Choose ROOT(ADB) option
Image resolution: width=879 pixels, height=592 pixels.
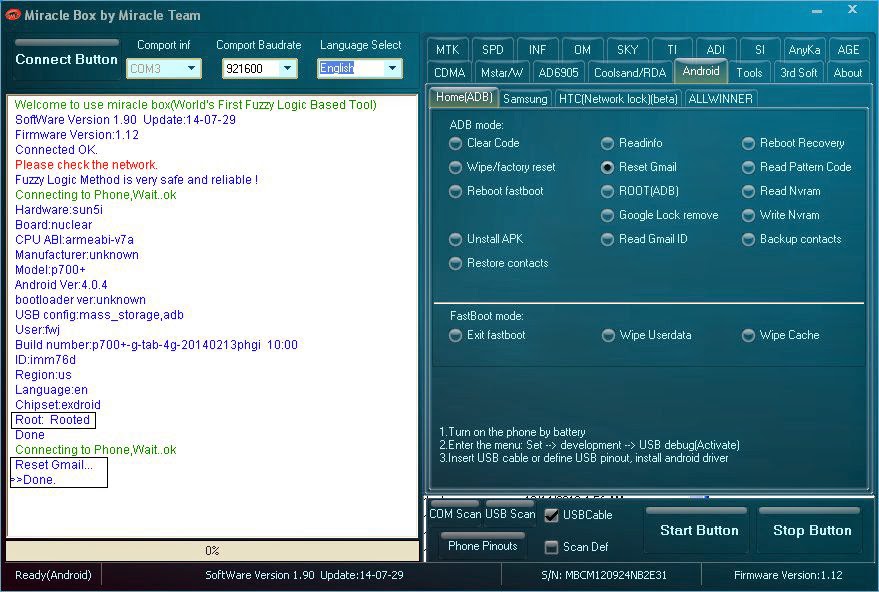(x=607, y=192)
